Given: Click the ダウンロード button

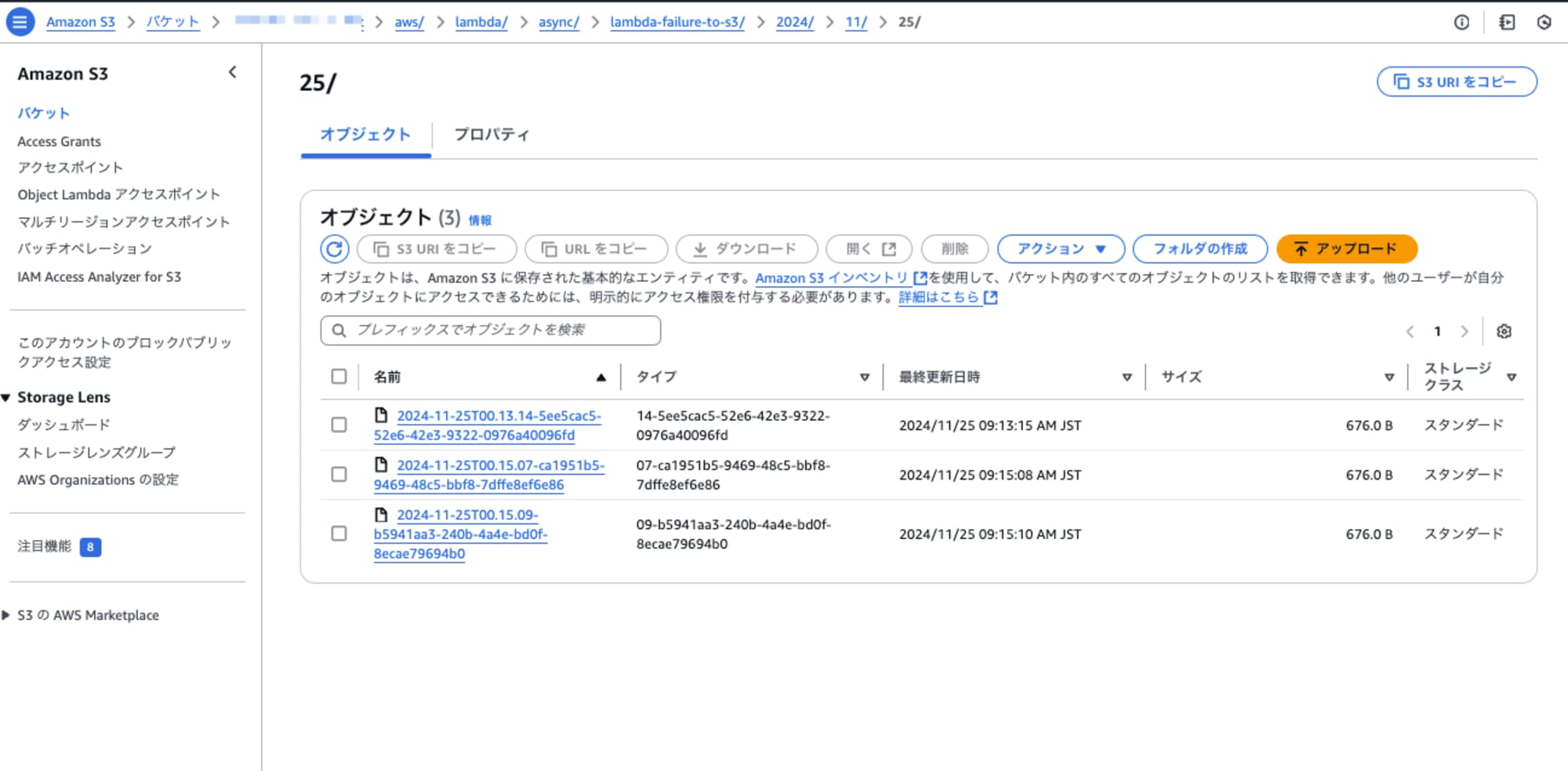Looking at the screenshot, I should 746,249.
